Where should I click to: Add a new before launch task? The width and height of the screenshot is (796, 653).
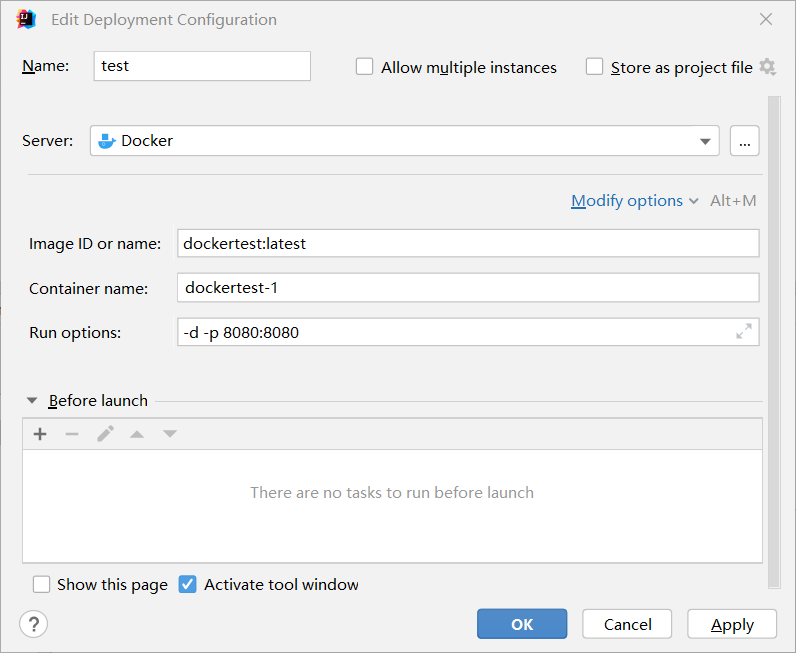point(40,434)
